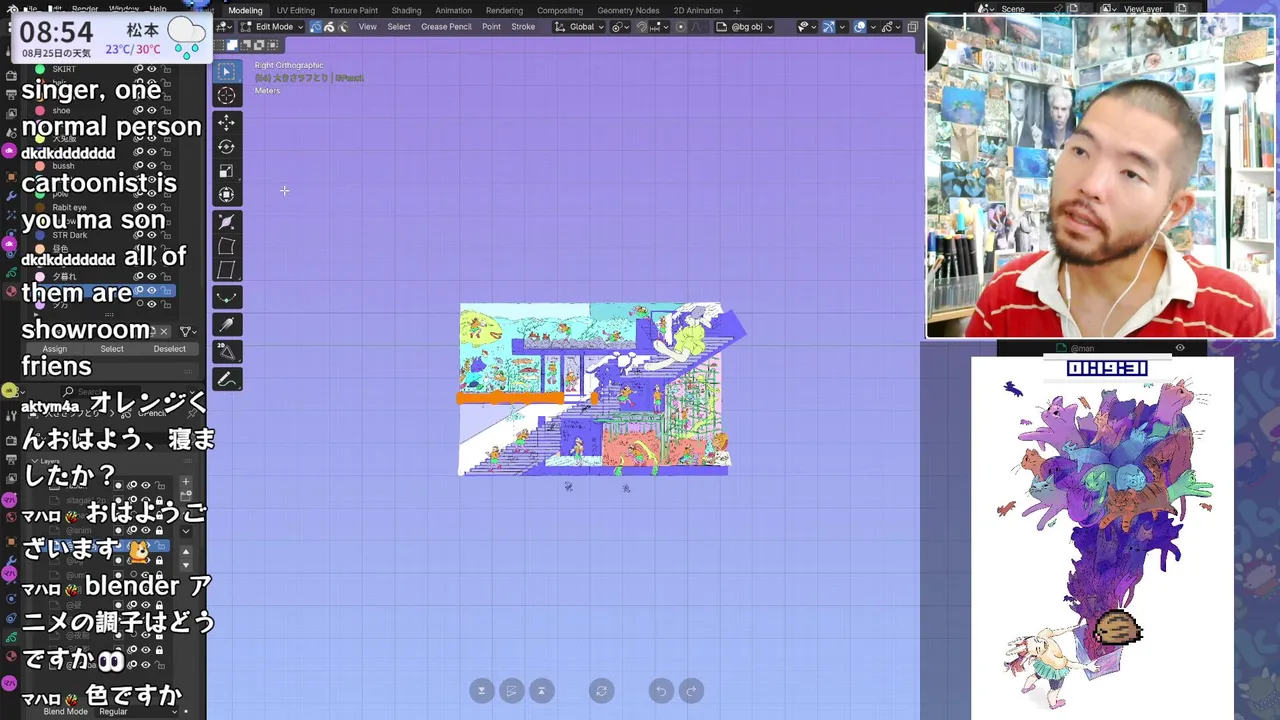
Task: Click the Select material button
Action: pos(112,349)
